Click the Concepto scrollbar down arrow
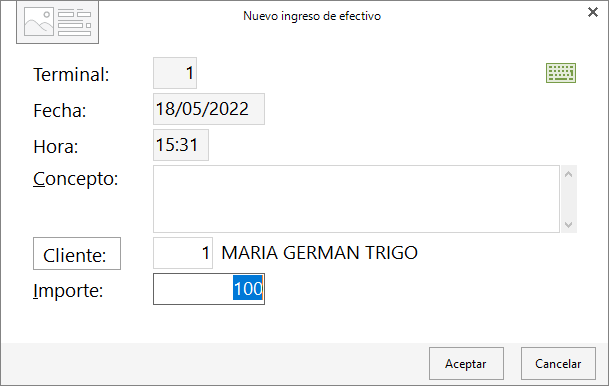 [569, 224]
